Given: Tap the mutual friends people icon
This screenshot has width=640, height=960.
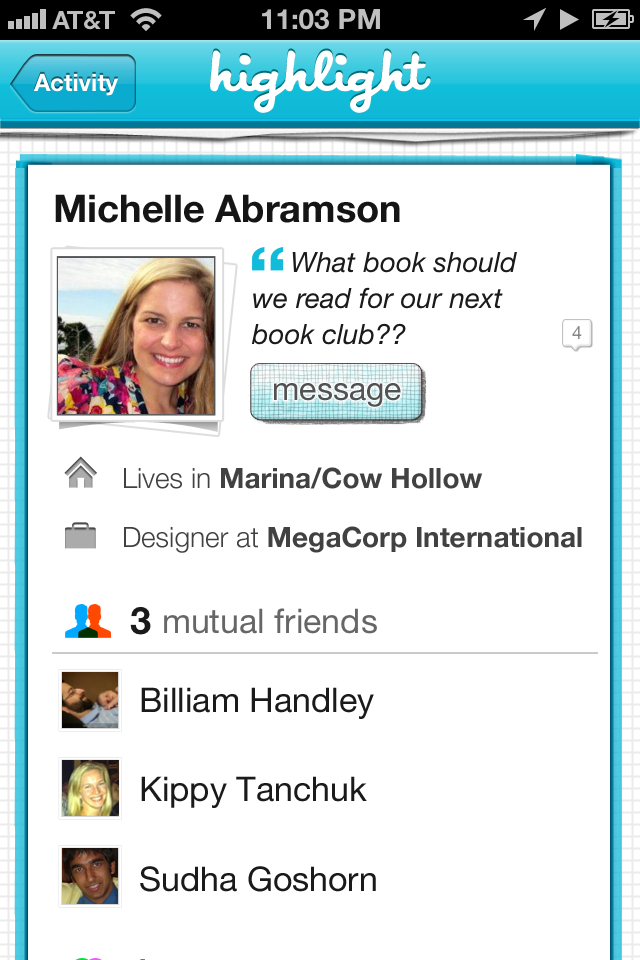Looking at the screenshot, I should (x=88, y=621).
